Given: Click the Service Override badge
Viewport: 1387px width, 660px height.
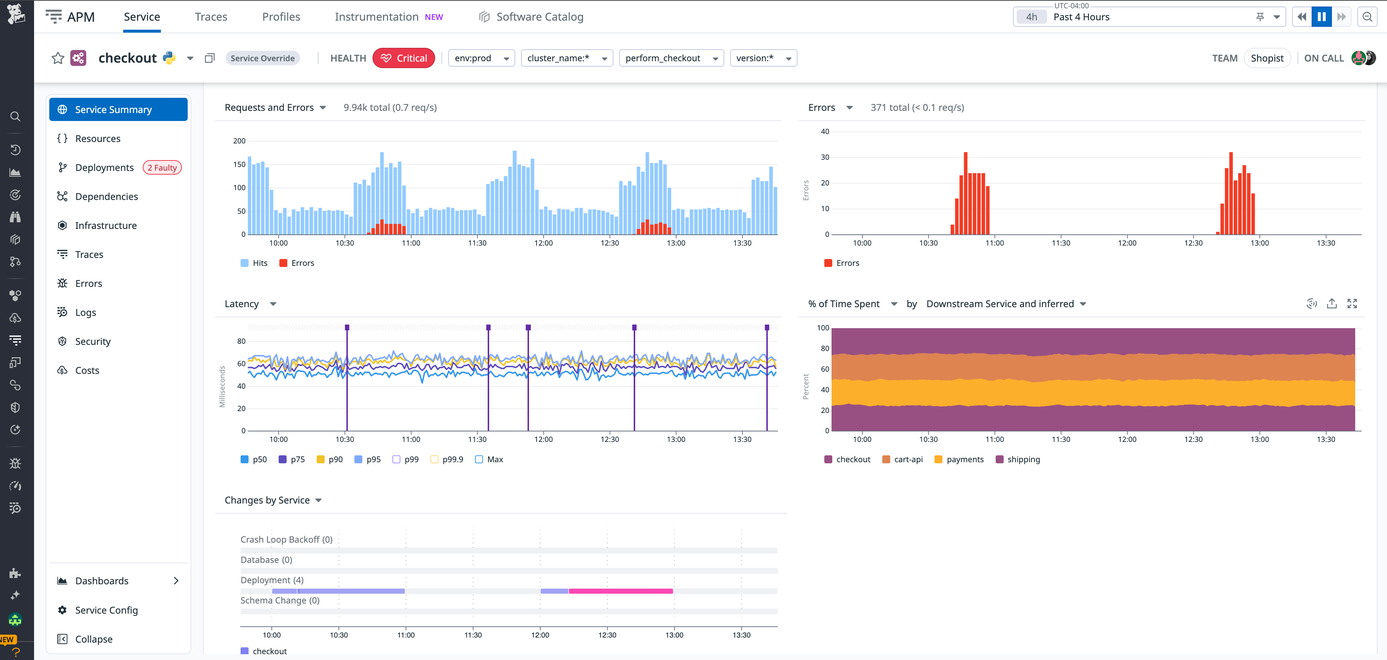Looking at the screenshot, I should (x=262, y=58).
